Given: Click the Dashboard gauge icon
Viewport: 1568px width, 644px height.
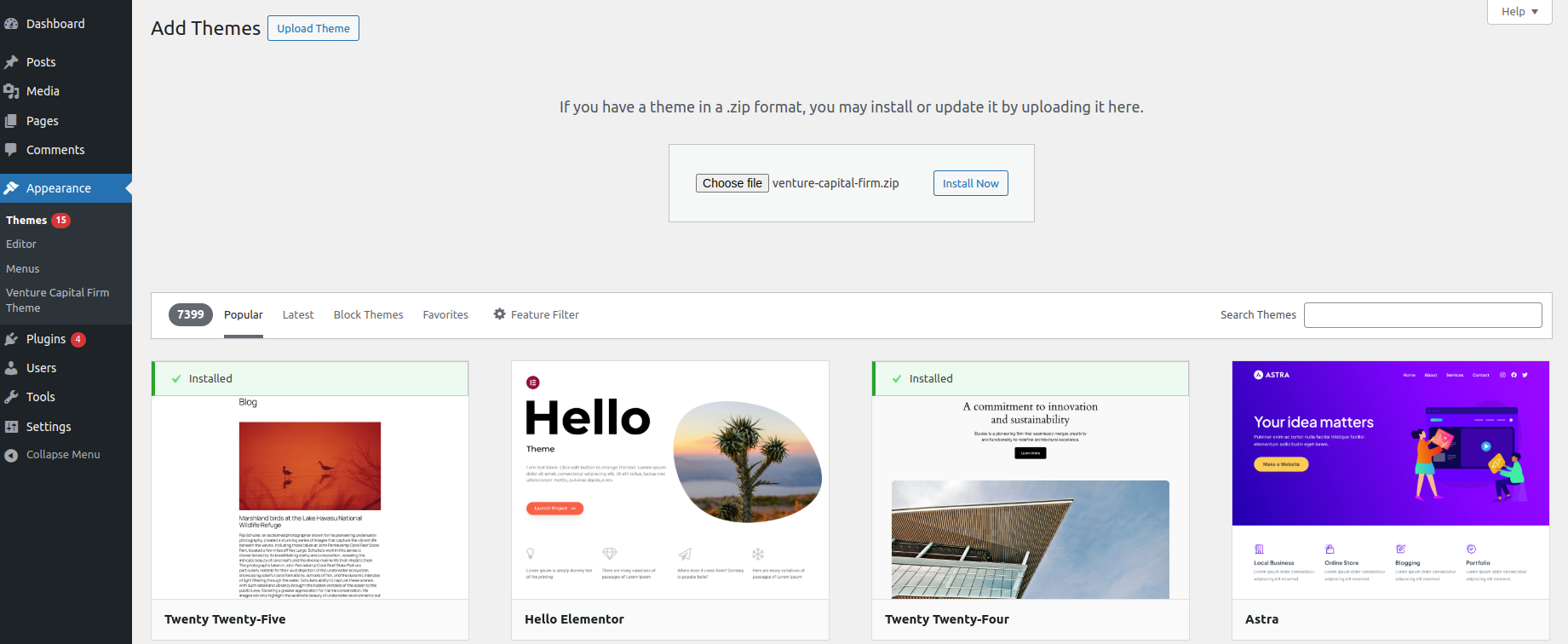Looking at the screenshot, I should point(11,24).
